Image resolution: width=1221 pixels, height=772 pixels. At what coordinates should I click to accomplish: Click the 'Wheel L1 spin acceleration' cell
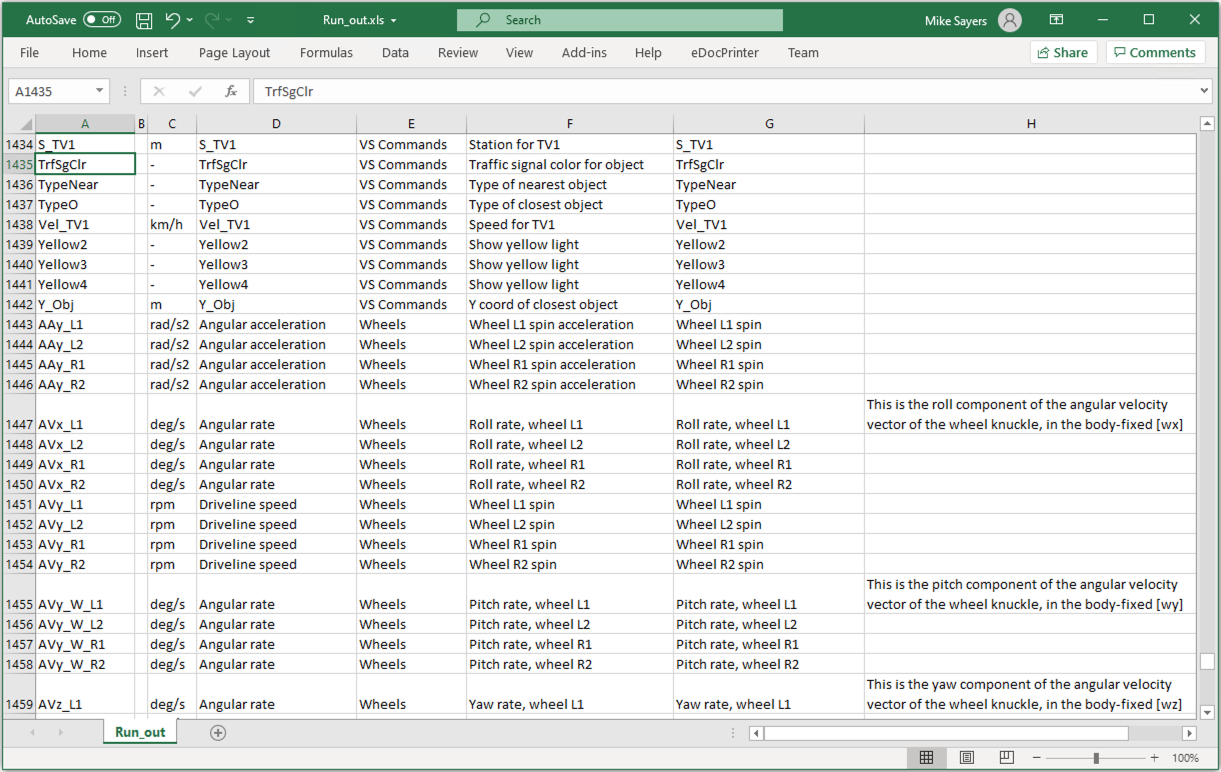click(x=570, y=324)
